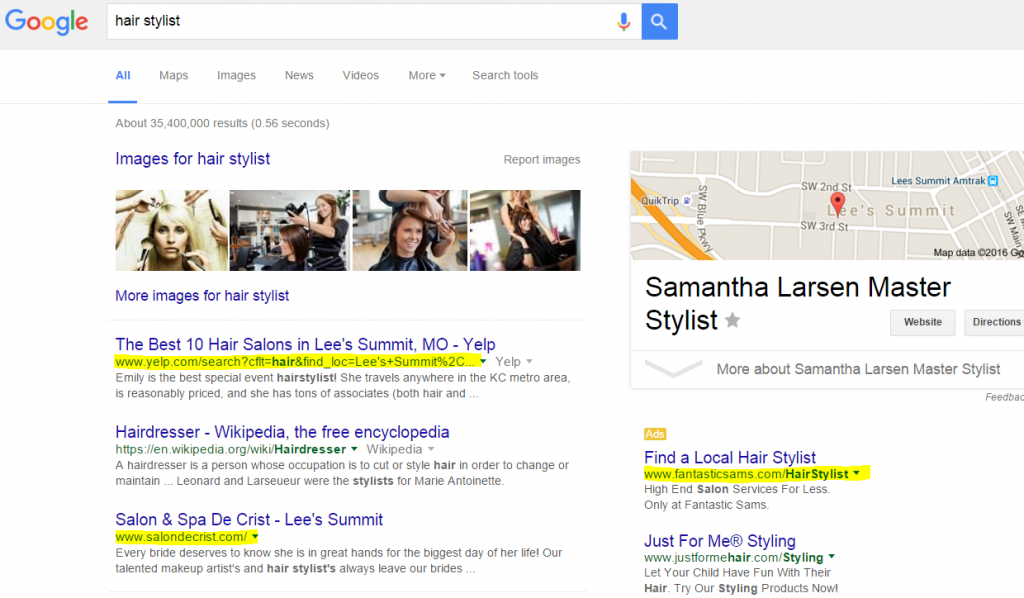Select the All search tab
The height and width of the screenshot is (598, 1024).
pyautogui.click(x=123, y=75)
